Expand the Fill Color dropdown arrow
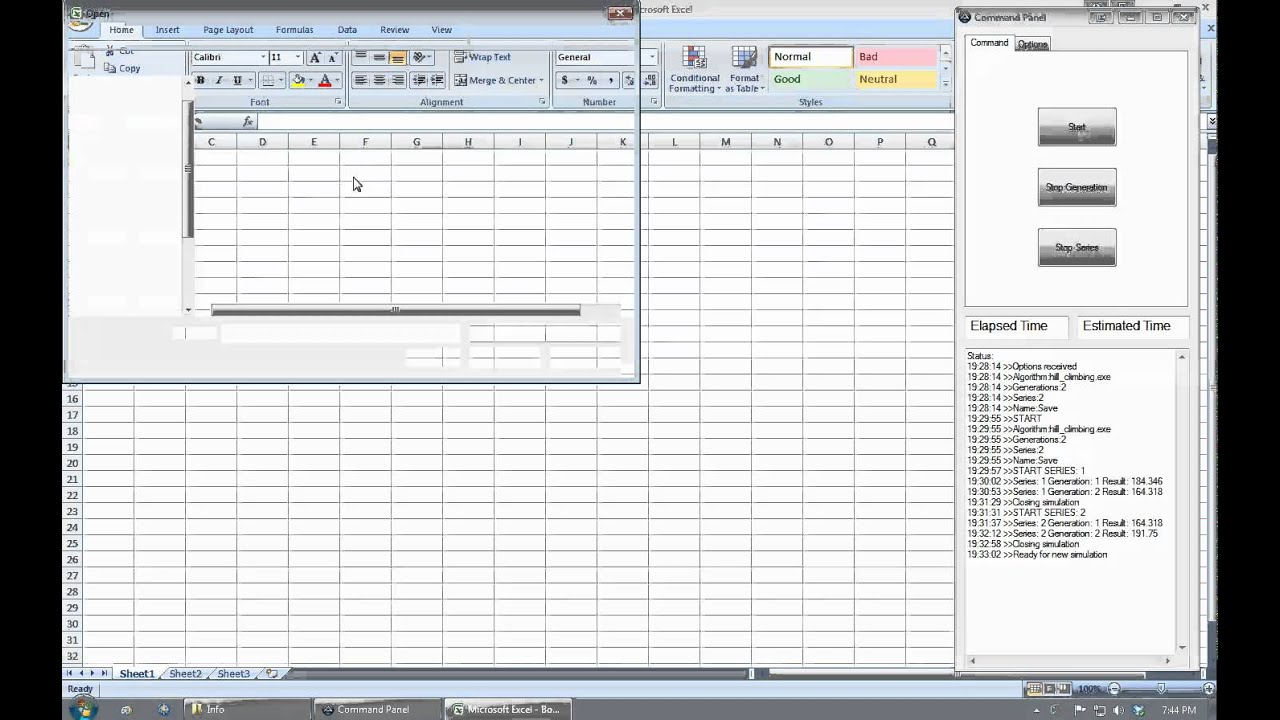Image resolution: width=1280 pixels, height=720 pixels. 309,80
